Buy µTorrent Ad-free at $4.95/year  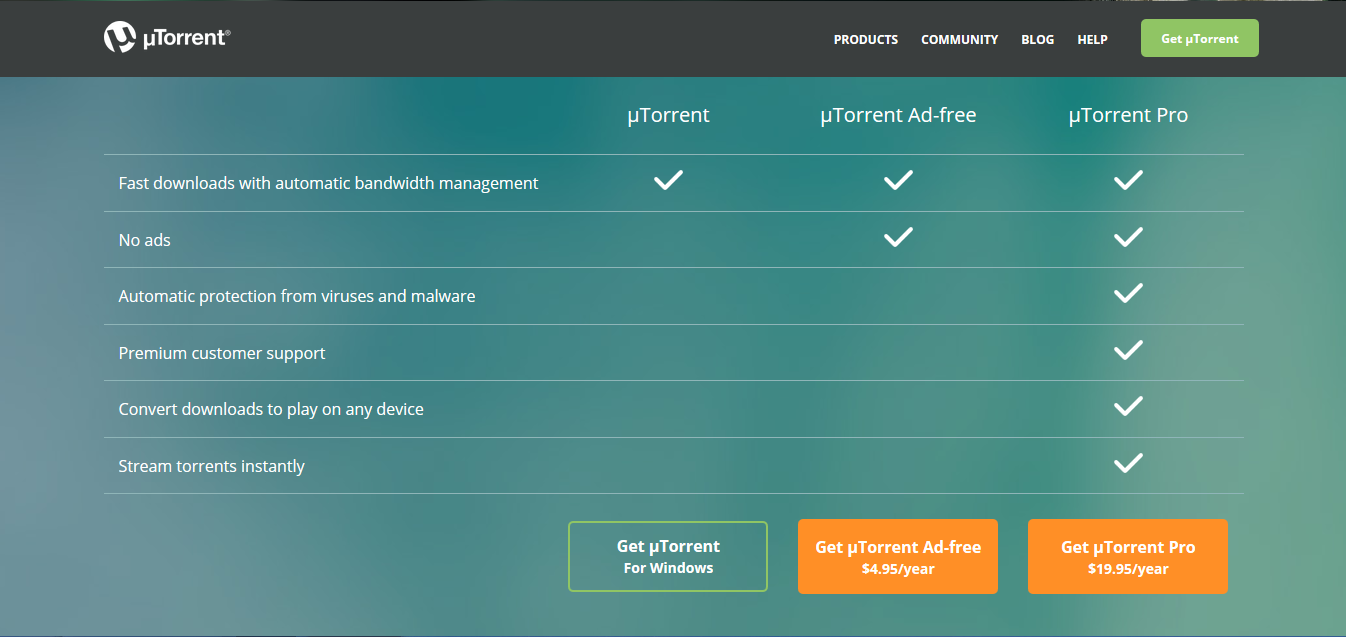(898, 556)
